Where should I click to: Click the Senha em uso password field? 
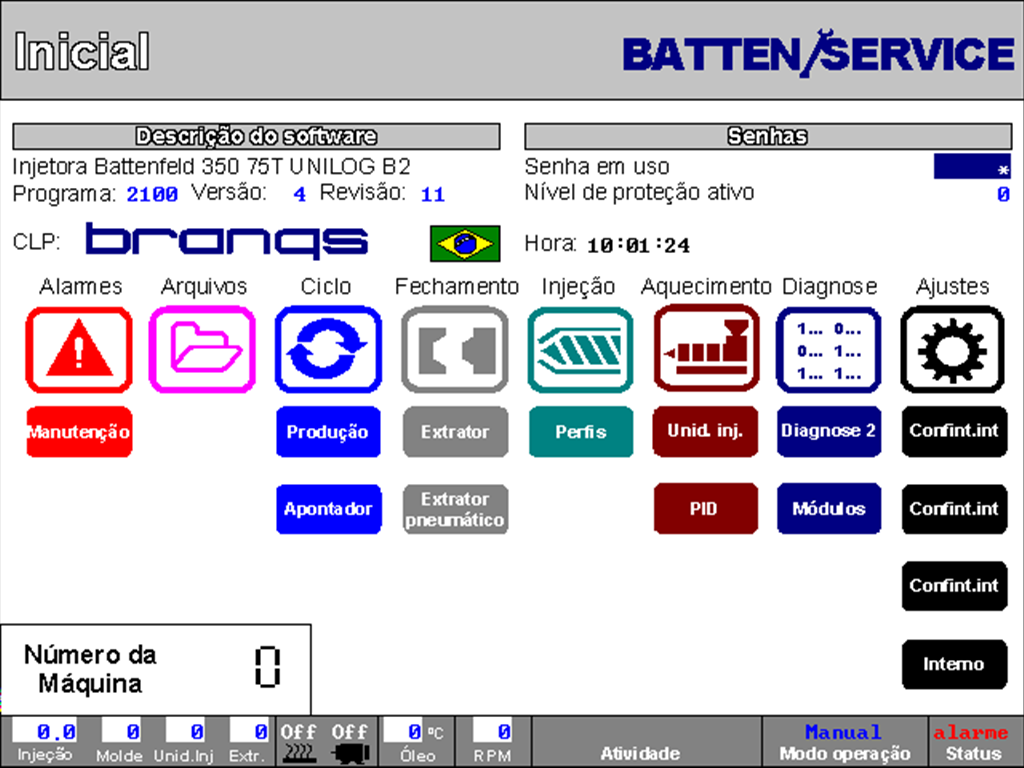tap(972, 166)
